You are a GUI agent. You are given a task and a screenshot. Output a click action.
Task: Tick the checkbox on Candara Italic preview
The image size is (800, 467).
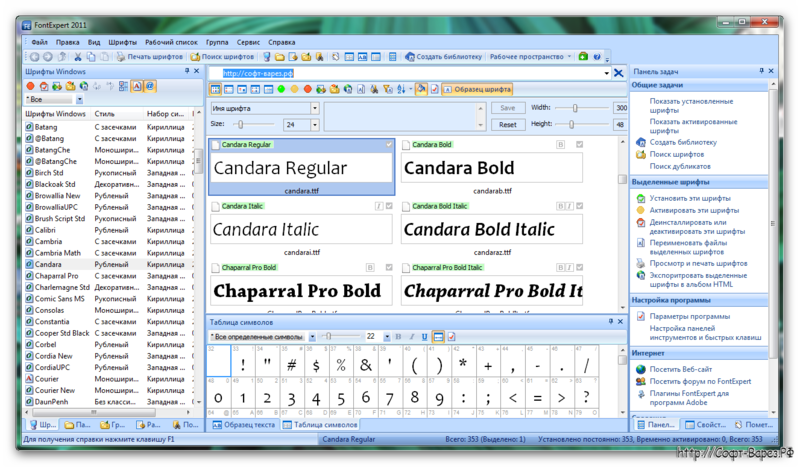tap(389, 206)
